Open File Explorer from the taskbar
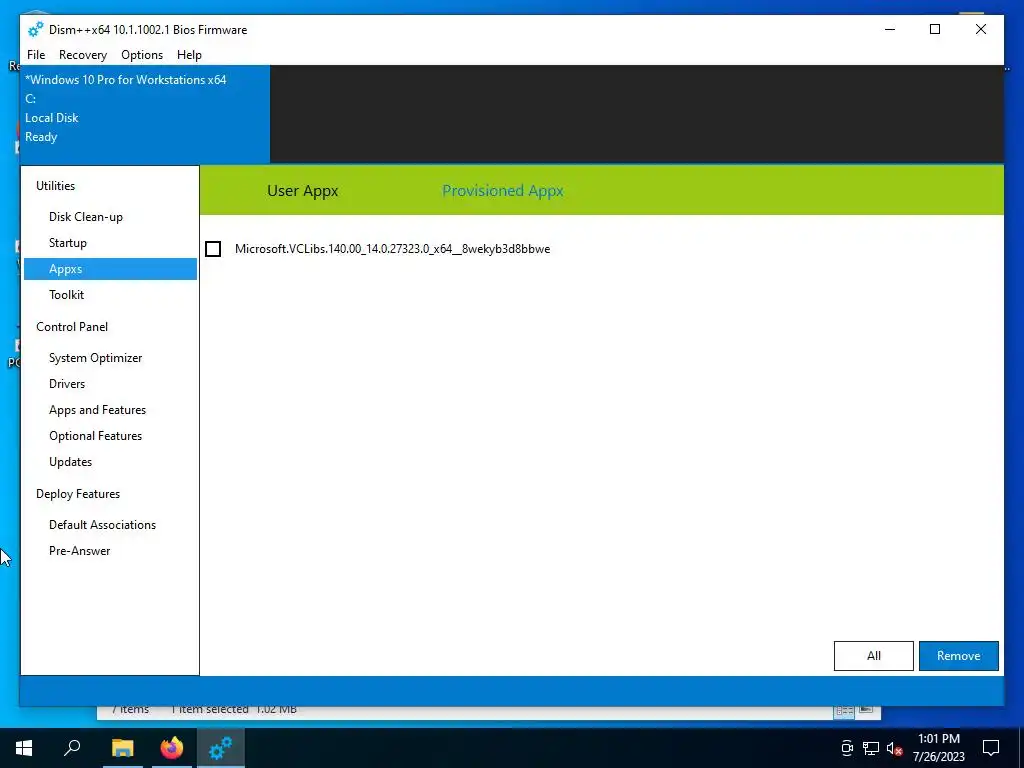 point(122,748)
